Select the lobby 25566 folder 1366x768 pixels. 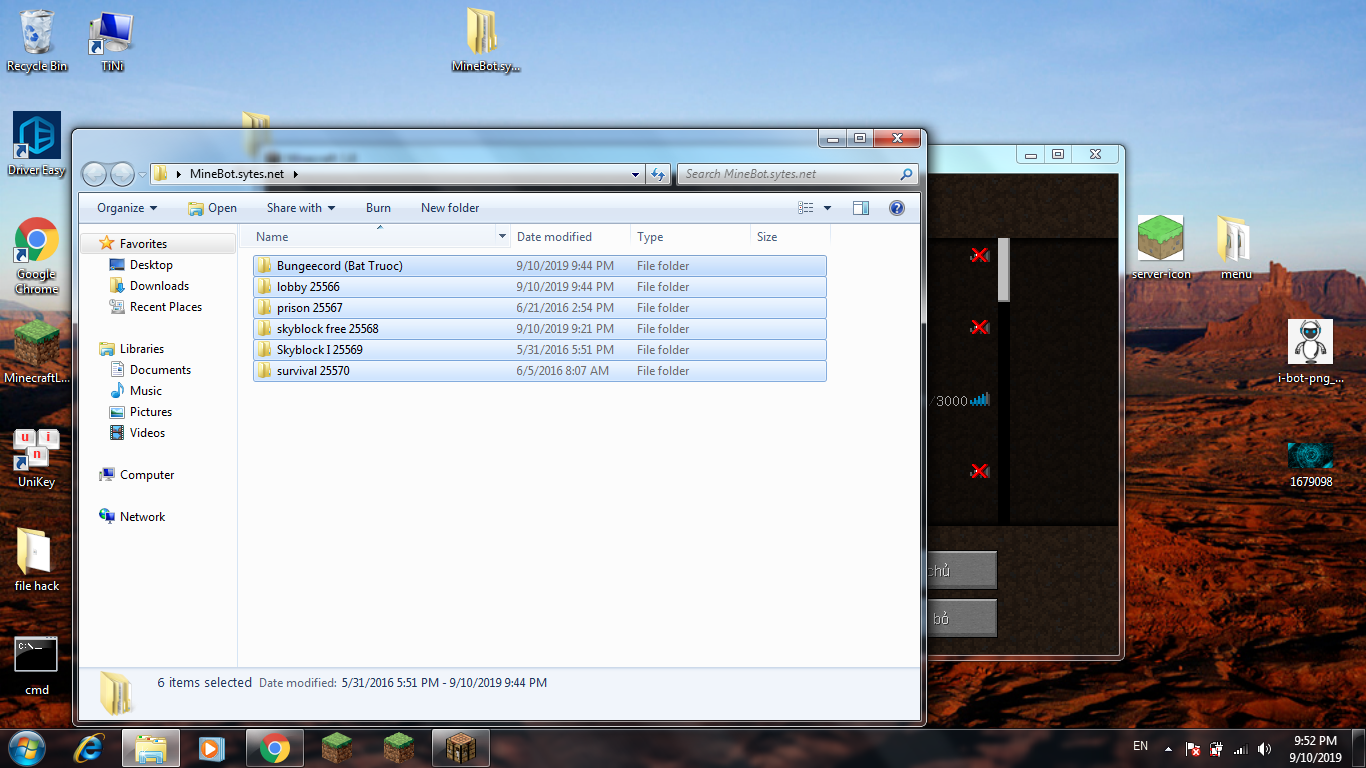pyautogui.click(x=540, y=287)
